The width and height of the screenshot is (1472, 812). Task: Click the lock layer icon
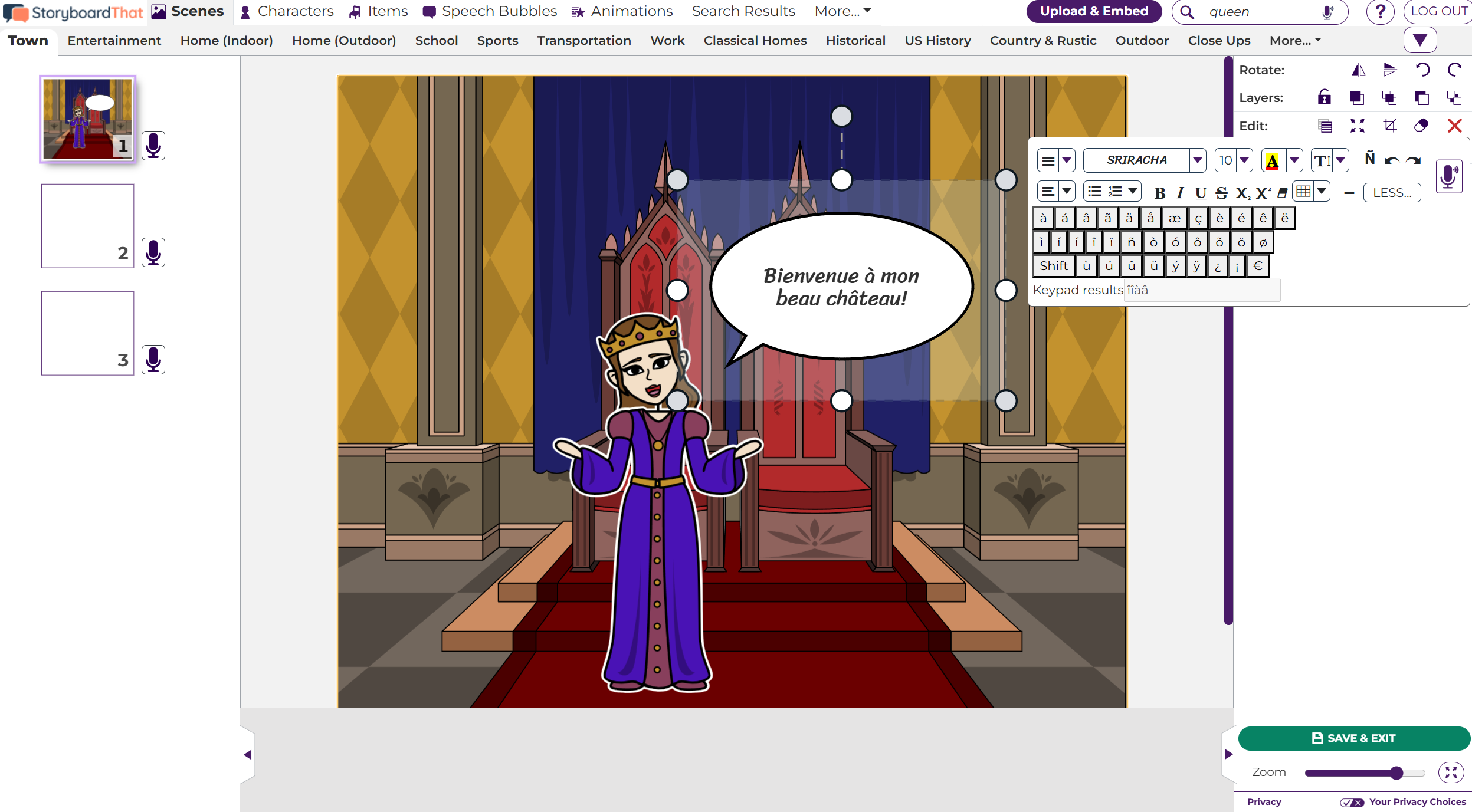tap(1325, 97)
